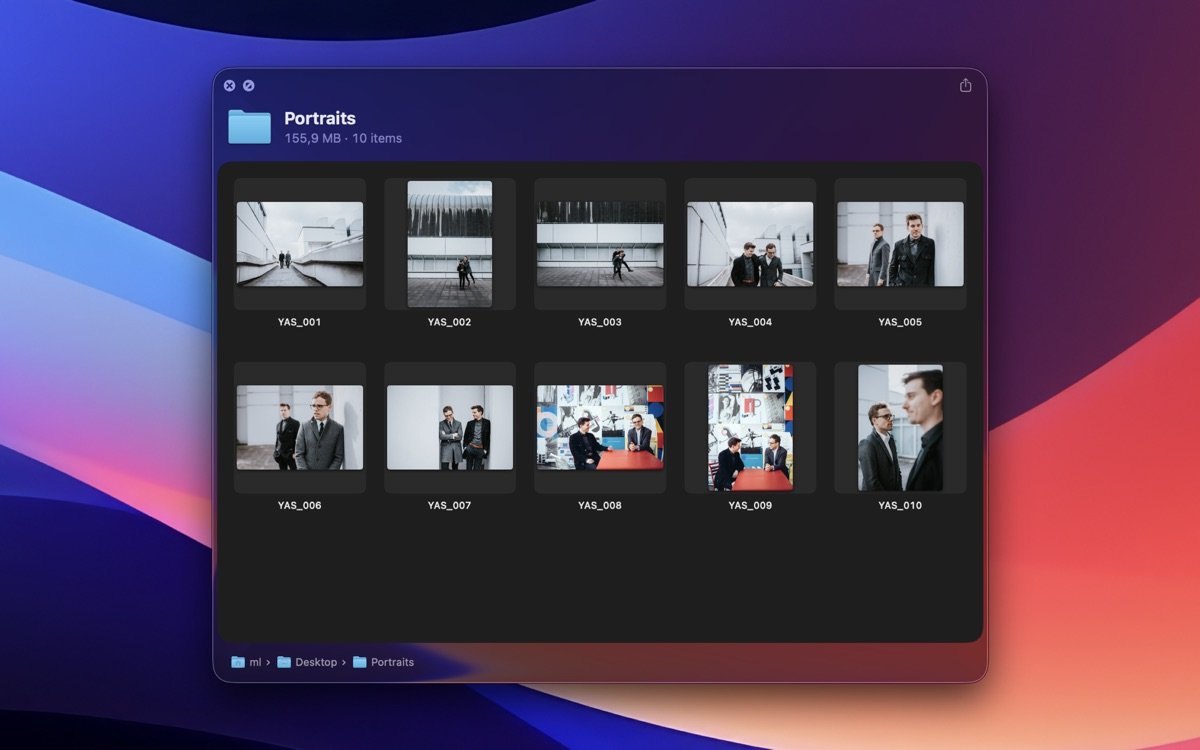
Task: Click the Portraits breadcrumb label
Action: tap(394, 662)
